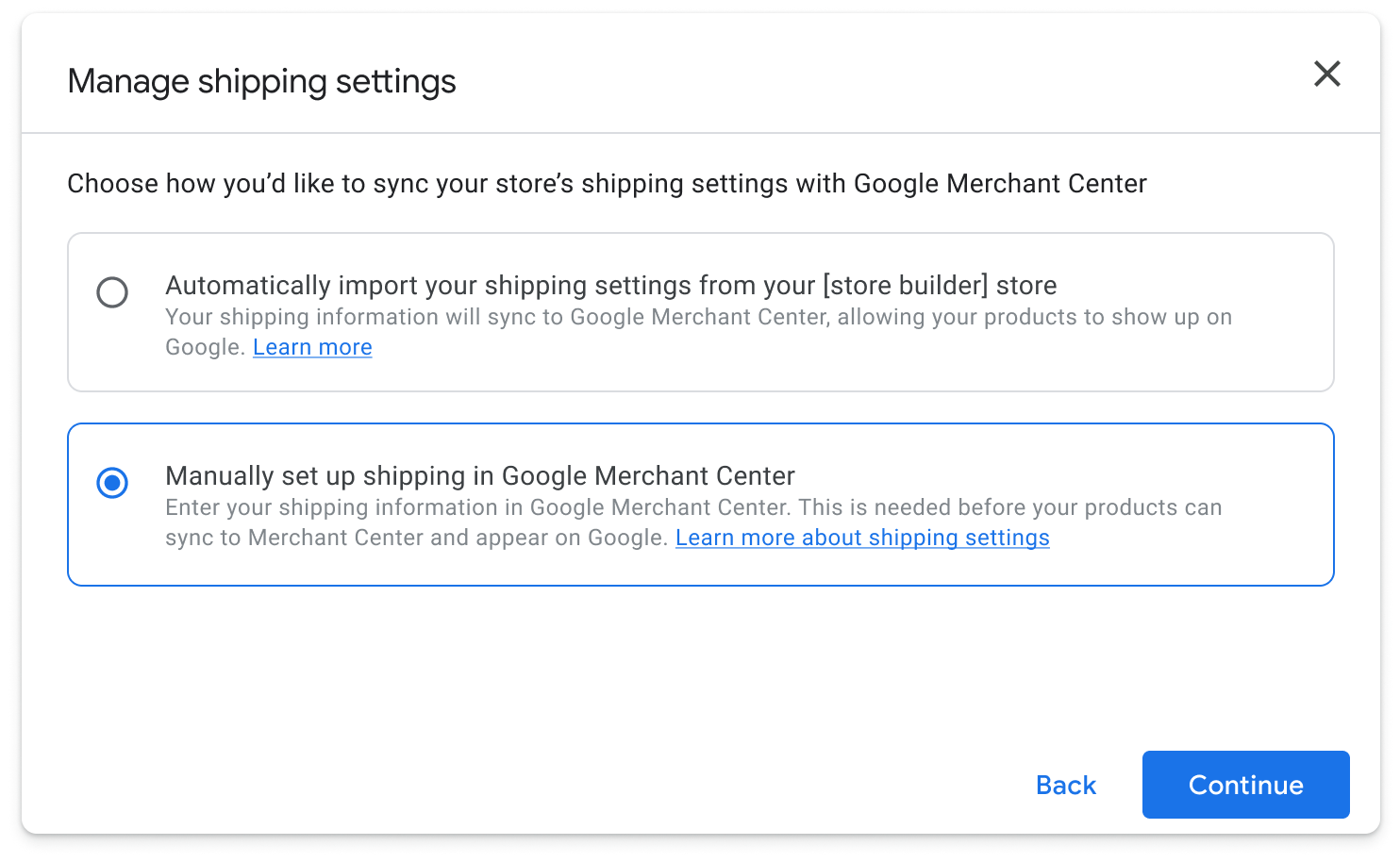Select the automatic import radio button

(112, 292)
